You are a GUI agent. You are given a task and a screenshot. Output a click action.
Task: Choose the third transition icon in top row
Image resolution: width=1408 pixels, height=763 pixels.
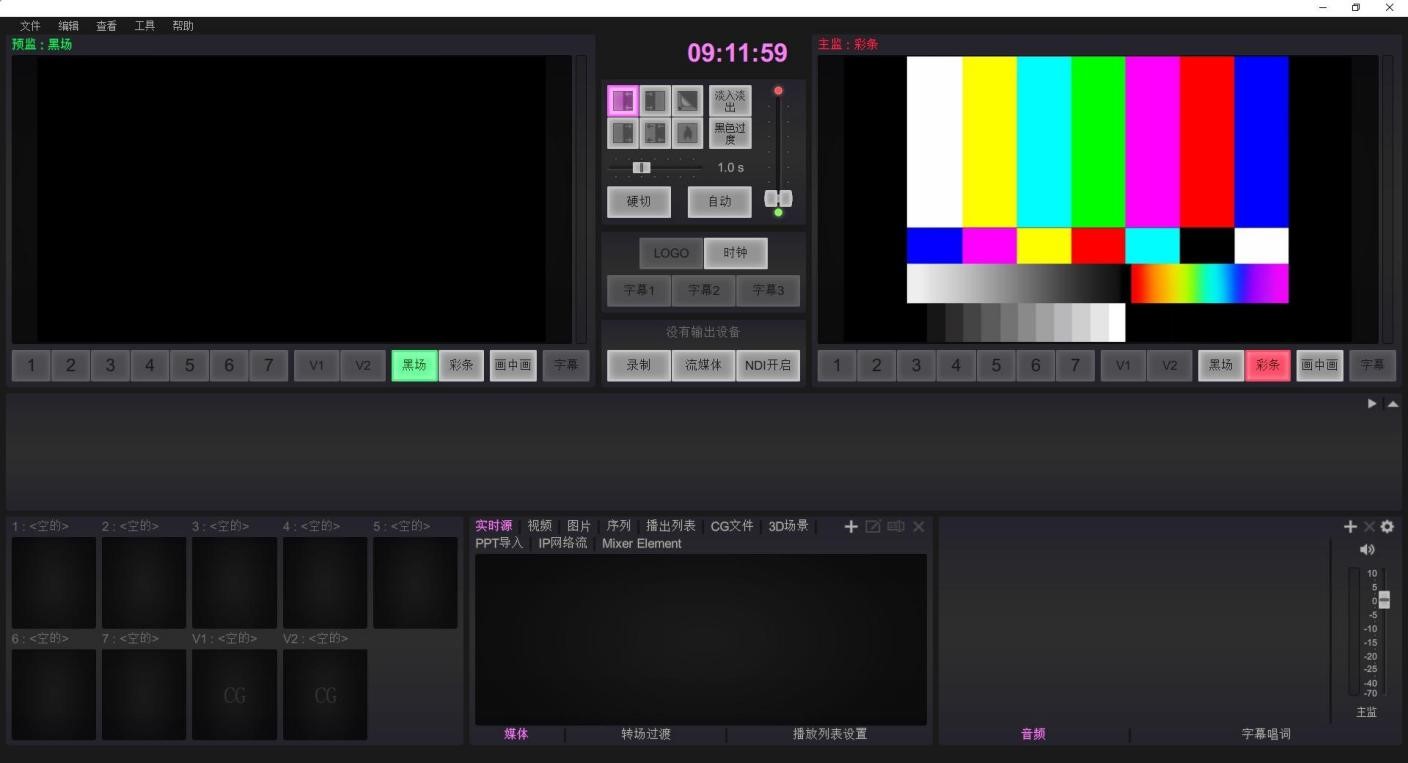point(687,101)
